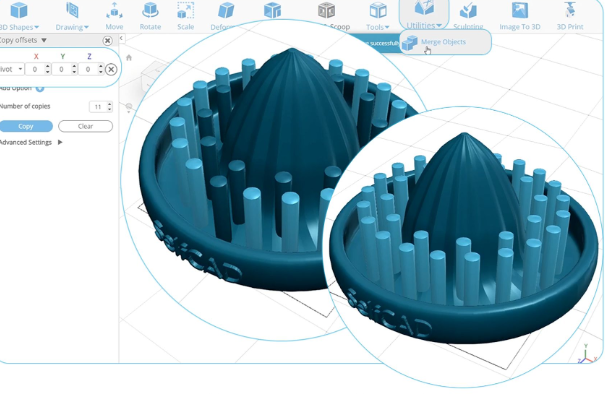Click the Number of copies stepper
This screenshot has height=394, width=605.
click(x=110, y=107)
